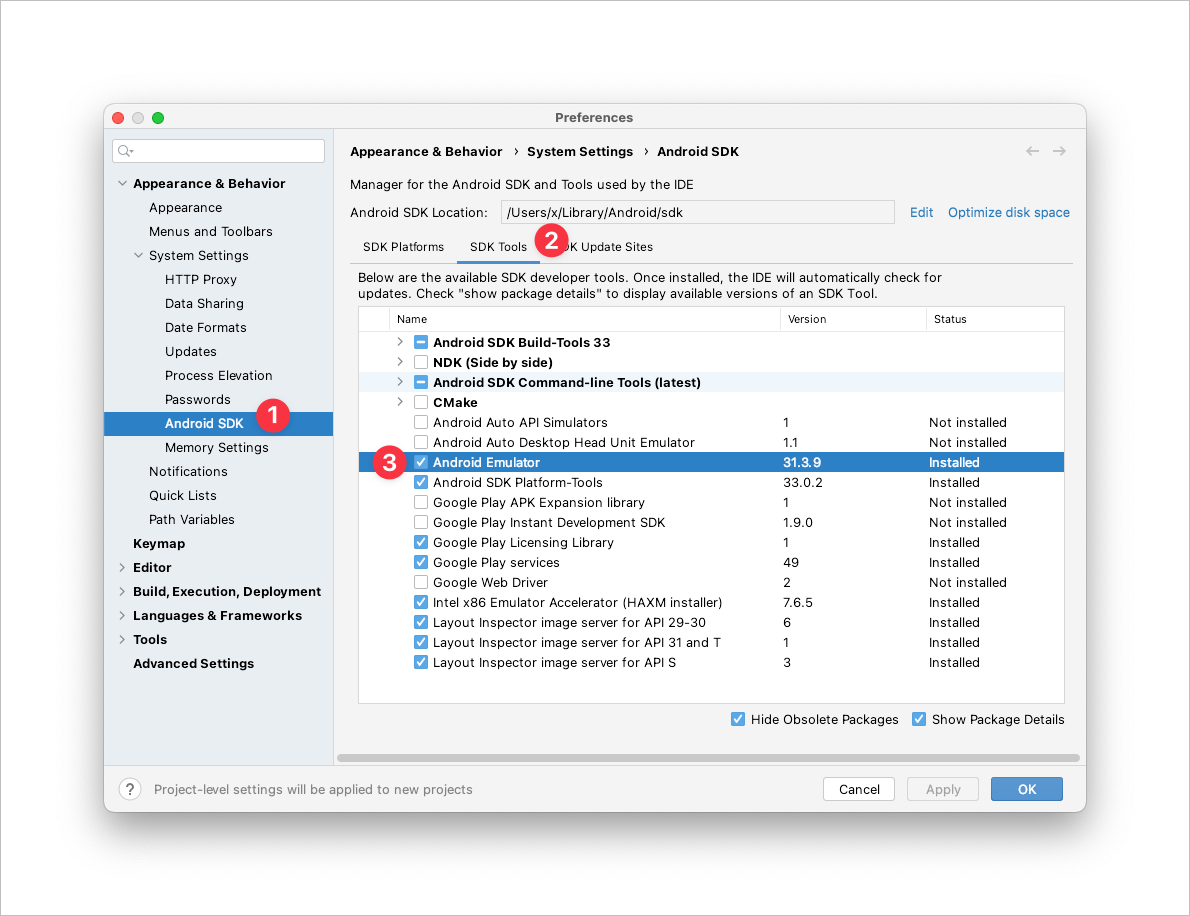Click the Cancel button

coord(859,789)
